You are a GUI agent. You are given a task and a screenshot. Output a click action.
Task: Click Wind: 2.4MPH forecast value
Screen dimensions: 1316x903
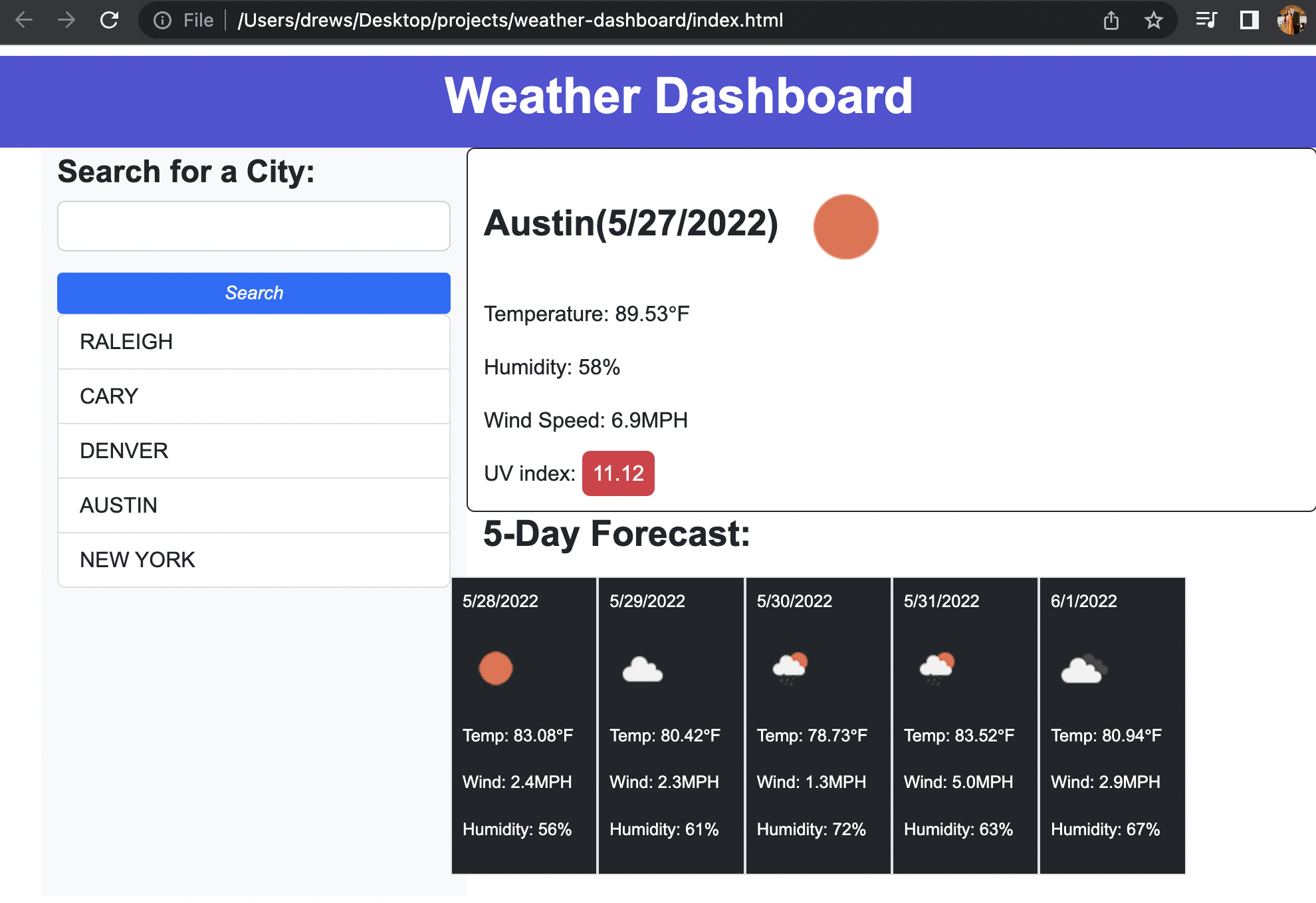pos(517,782)
